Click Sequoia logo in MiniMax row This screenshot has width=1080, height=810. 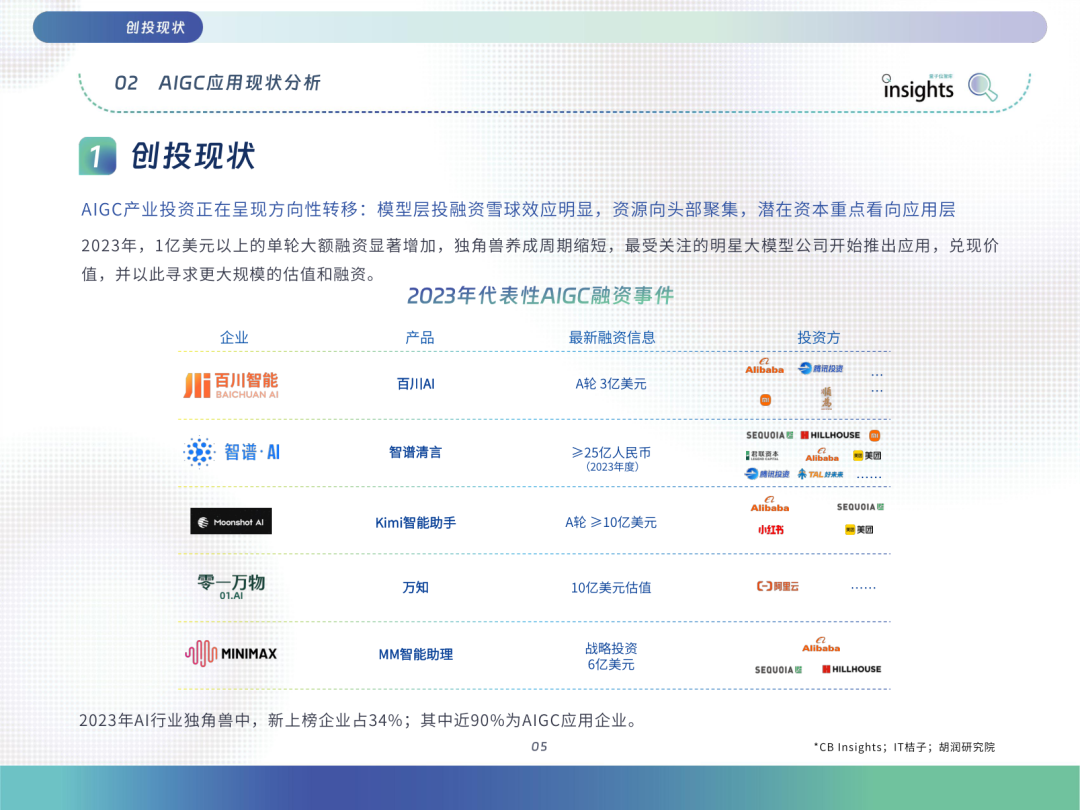[778, 669]
